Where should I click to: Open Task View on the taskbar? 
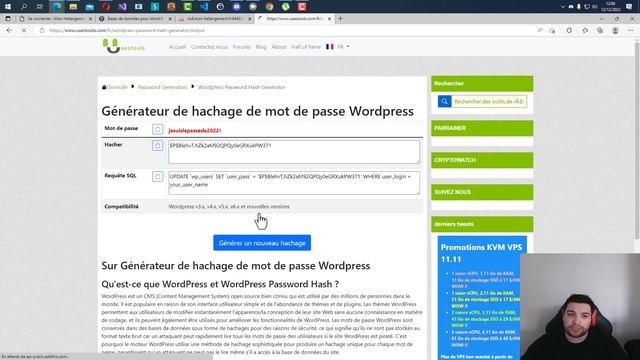click(x=40, y=7)
